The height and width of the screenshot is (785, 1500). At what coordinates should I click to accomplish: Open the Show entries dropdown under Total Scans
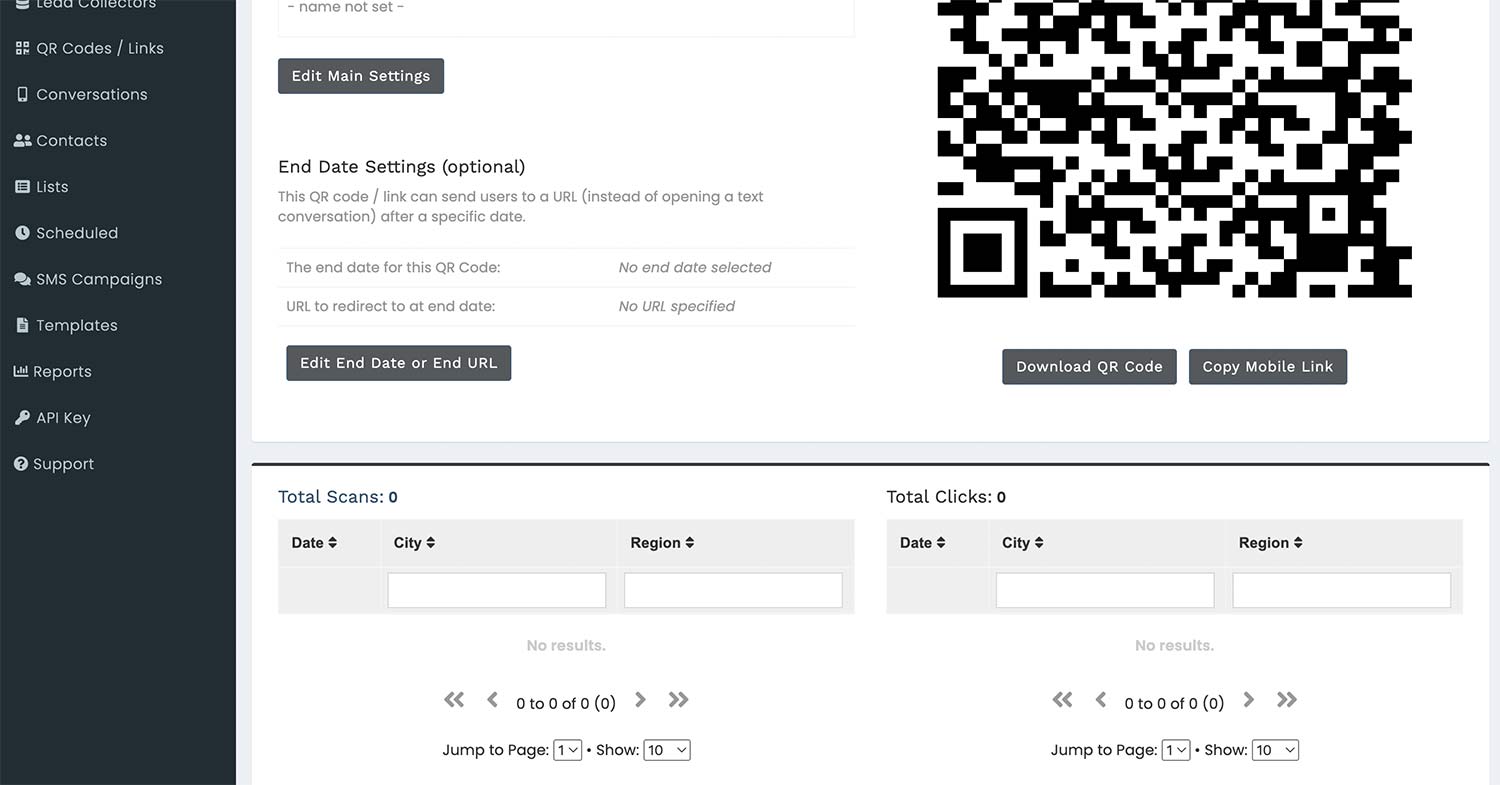pos(666,749)
